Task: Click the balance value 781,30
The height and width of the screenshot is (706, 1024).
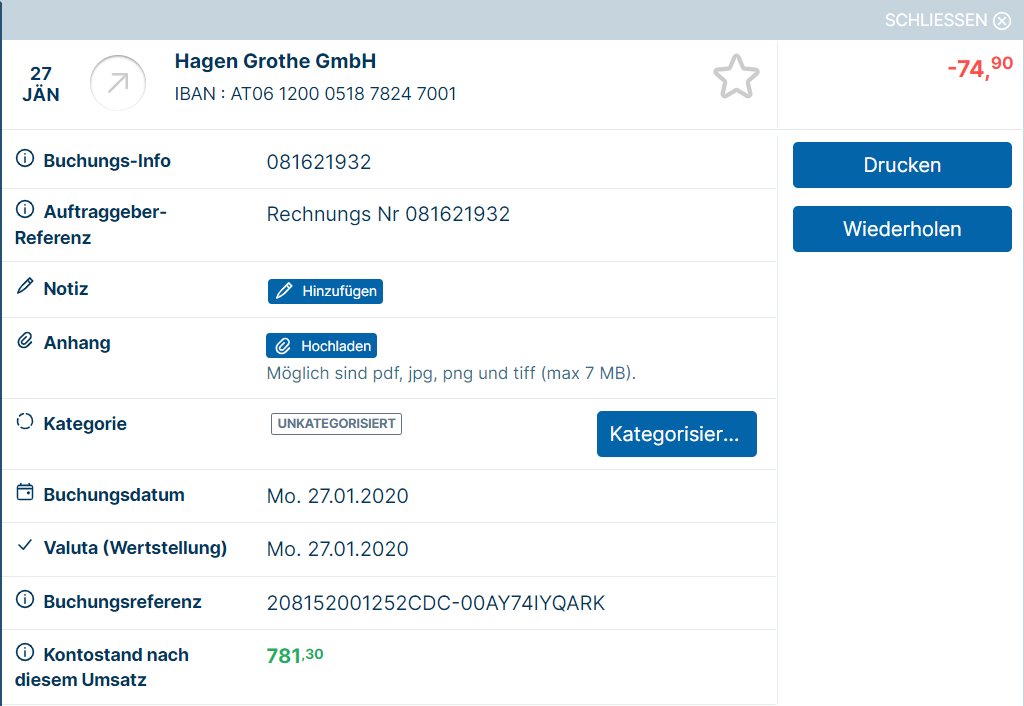Action: [295, 655]
